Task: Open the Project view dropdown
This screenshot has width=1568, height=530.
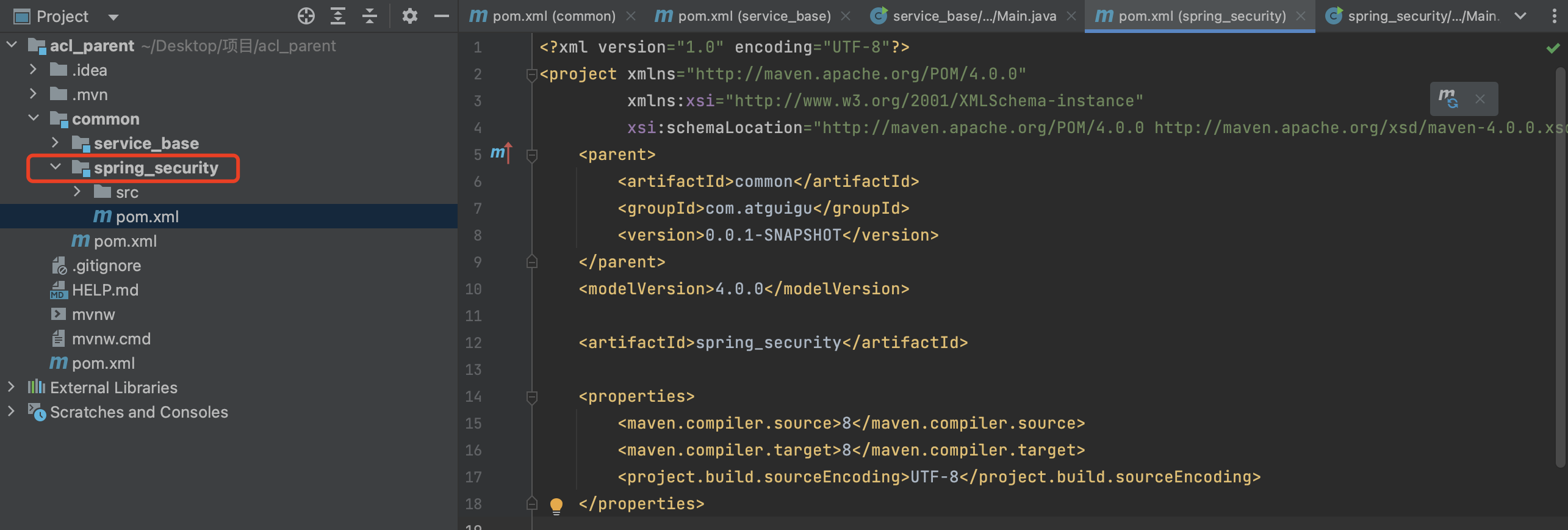Action: 113,17
